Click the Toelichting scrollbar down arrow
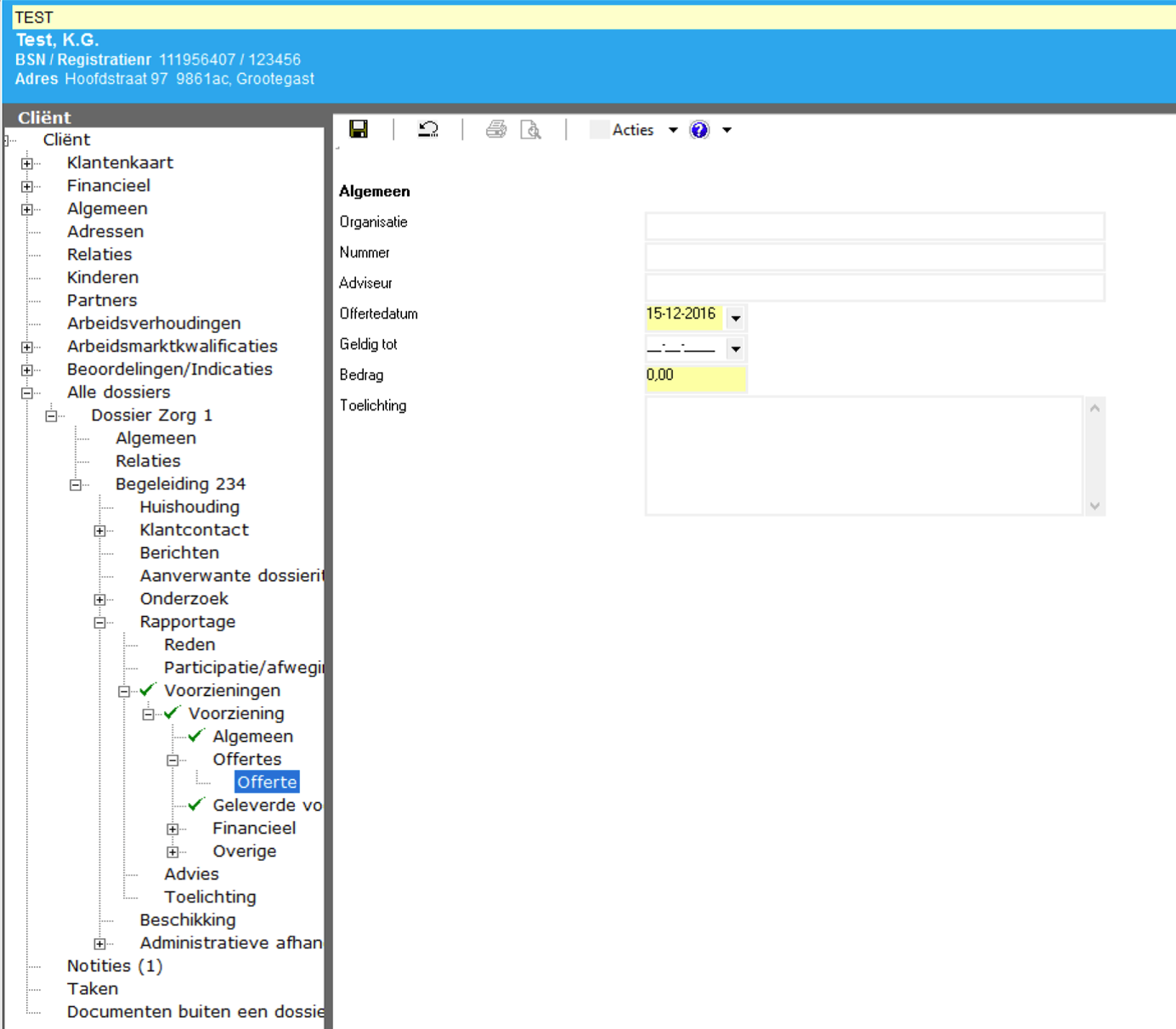 pos(1094,506)
